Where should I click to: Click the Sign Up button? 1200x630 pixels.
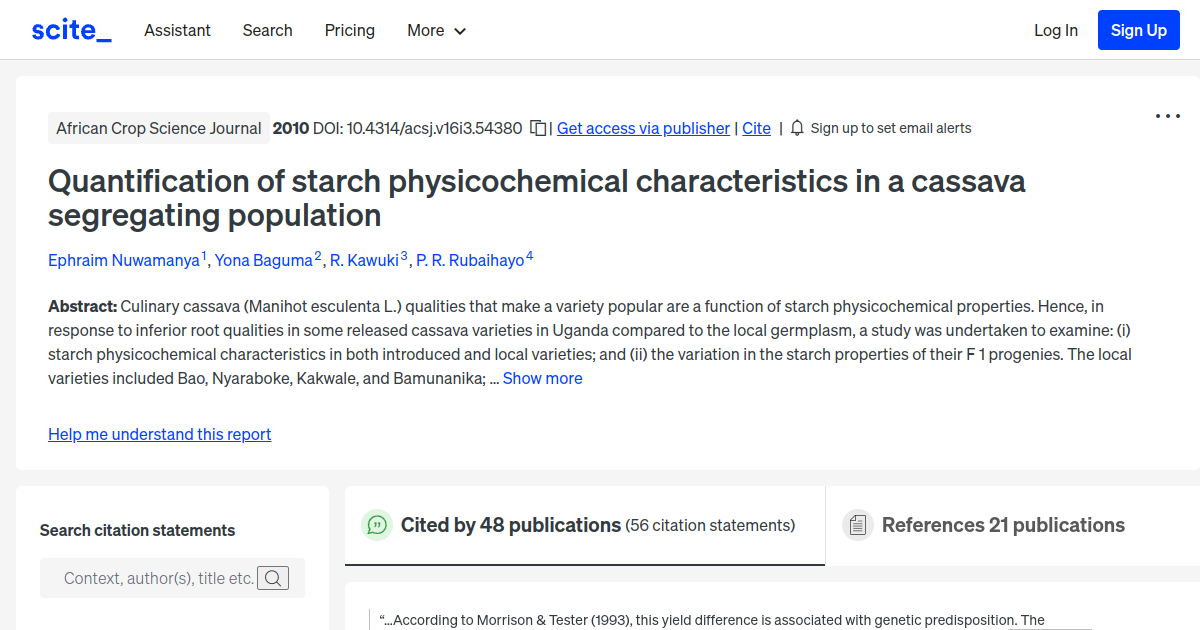(1138, 30)
